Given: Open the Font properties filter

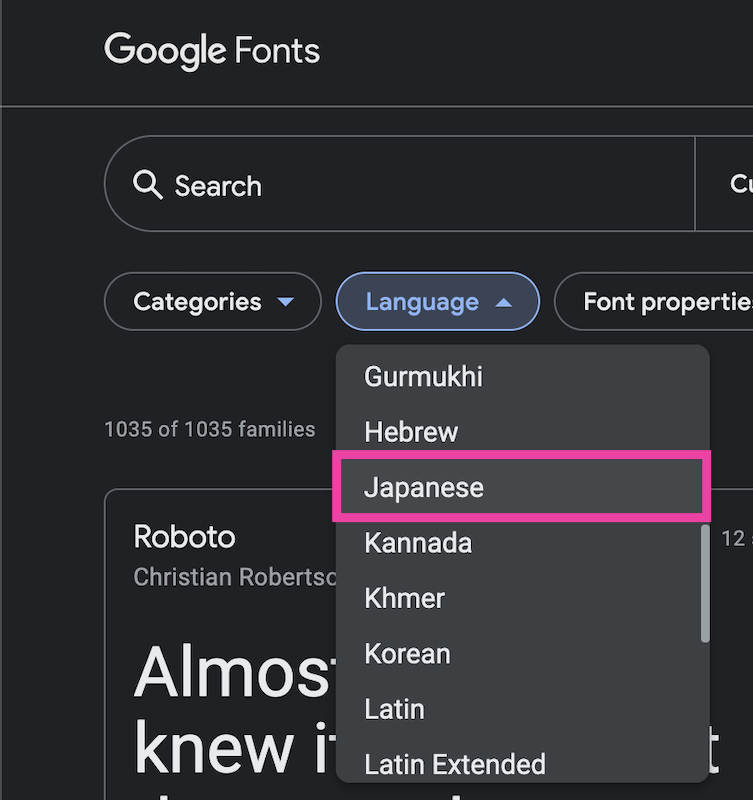Looking at the screenshot, I should [x=656, y=302].
